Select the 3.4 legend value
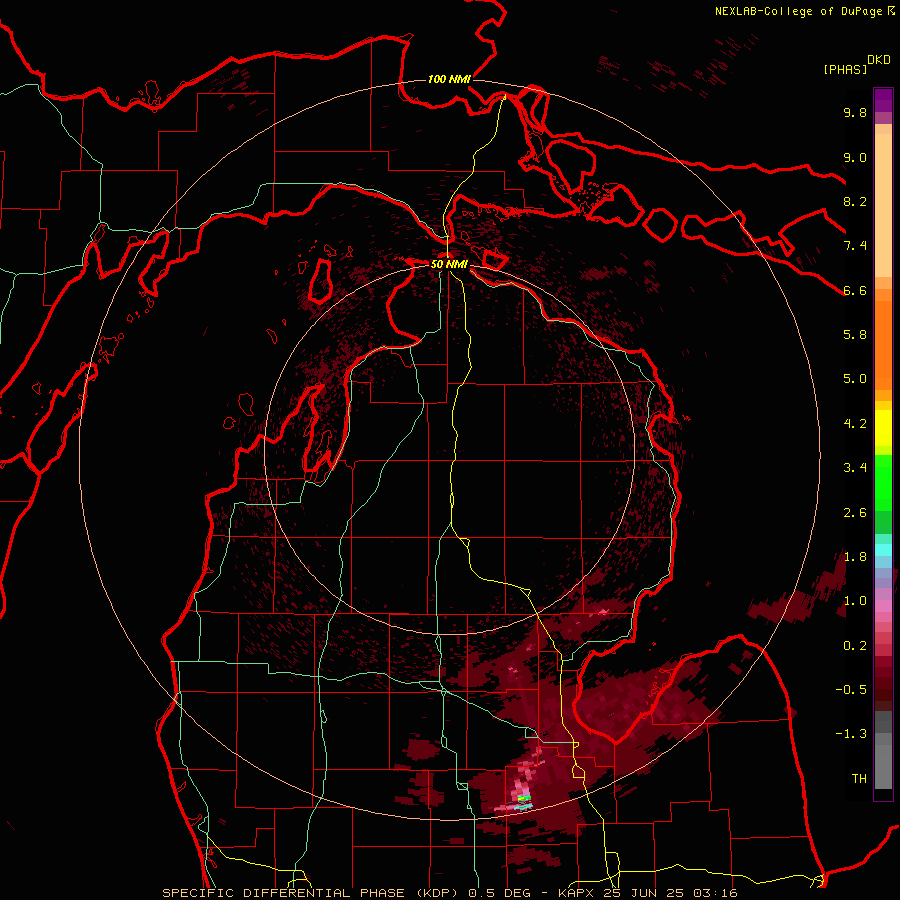 855,468
